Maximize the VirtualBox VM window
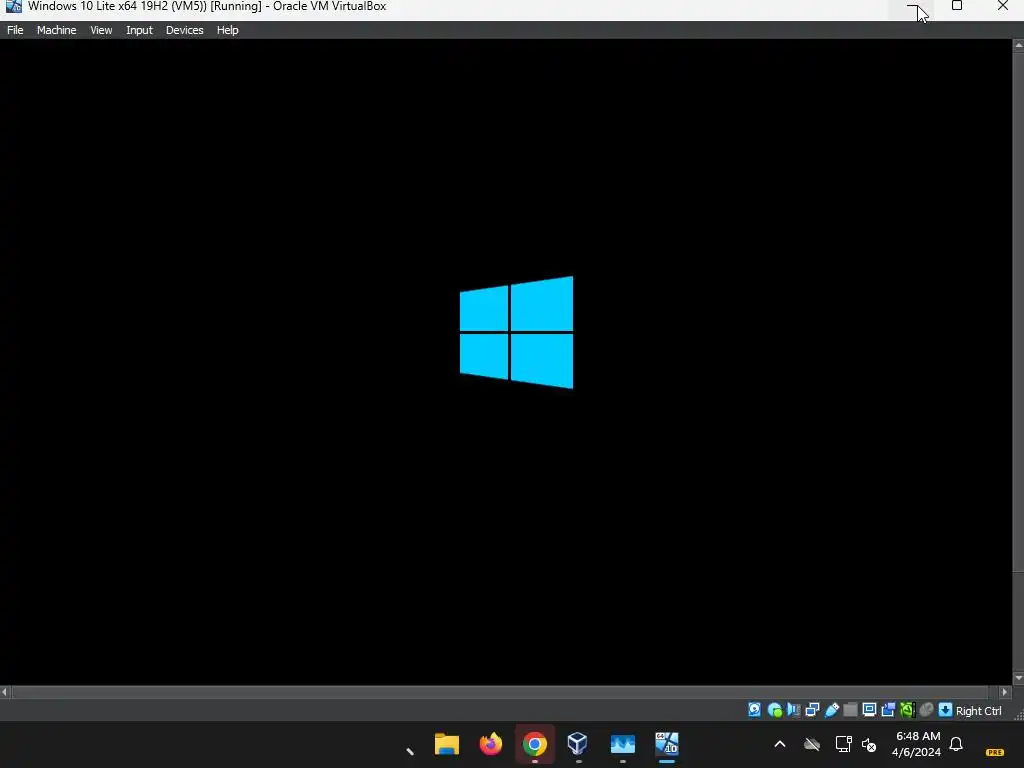 click(957, 6)
